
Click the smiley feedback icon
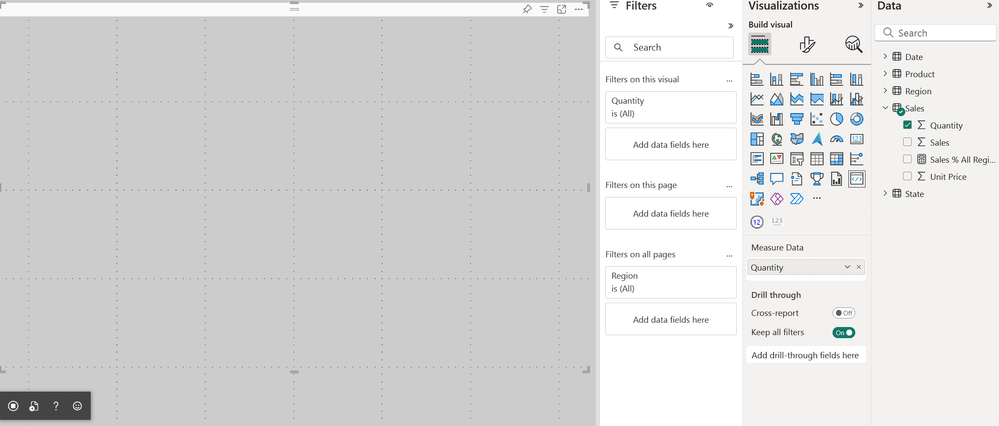pos(77,406)
